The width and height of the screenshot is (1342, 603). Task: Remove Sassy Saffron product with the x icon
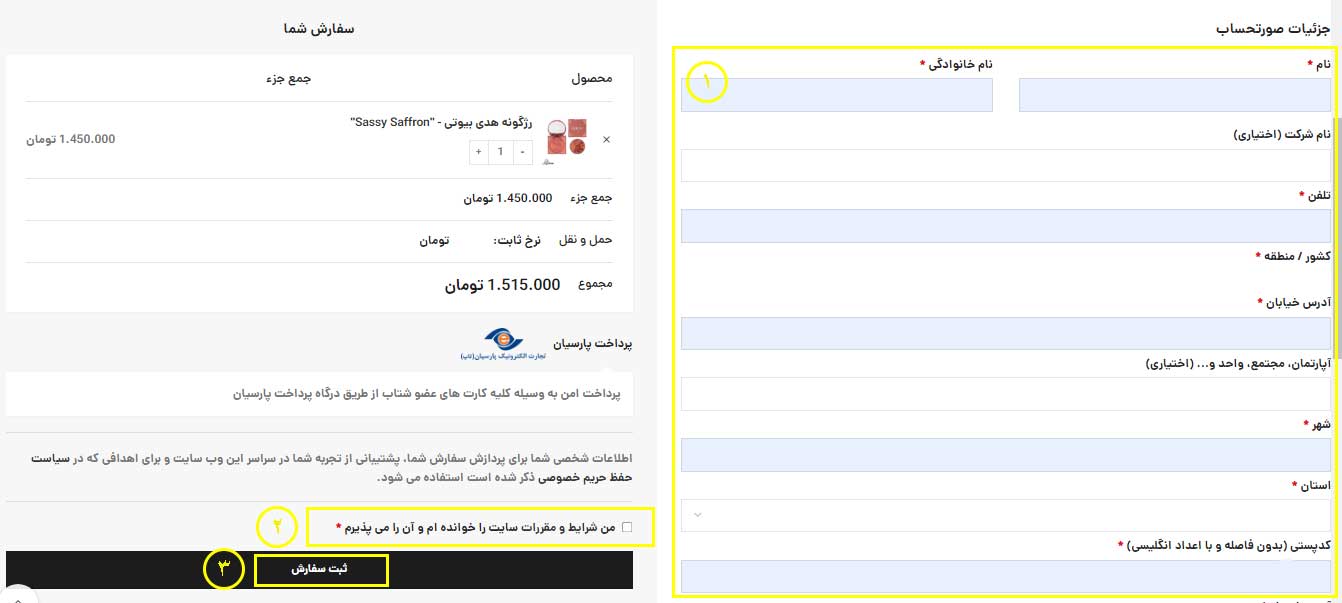pyautogui.click(x=606, y=139)
